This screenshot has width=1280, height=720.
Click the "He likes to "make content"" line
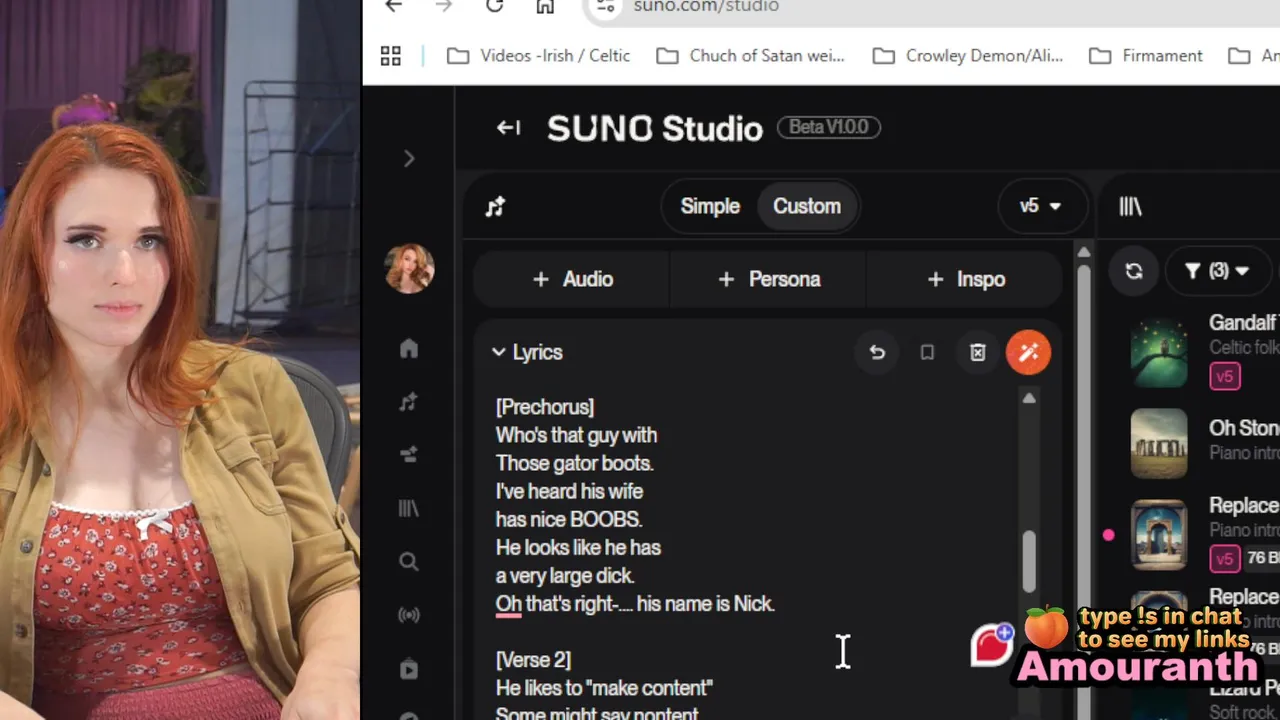coord(604,688)
